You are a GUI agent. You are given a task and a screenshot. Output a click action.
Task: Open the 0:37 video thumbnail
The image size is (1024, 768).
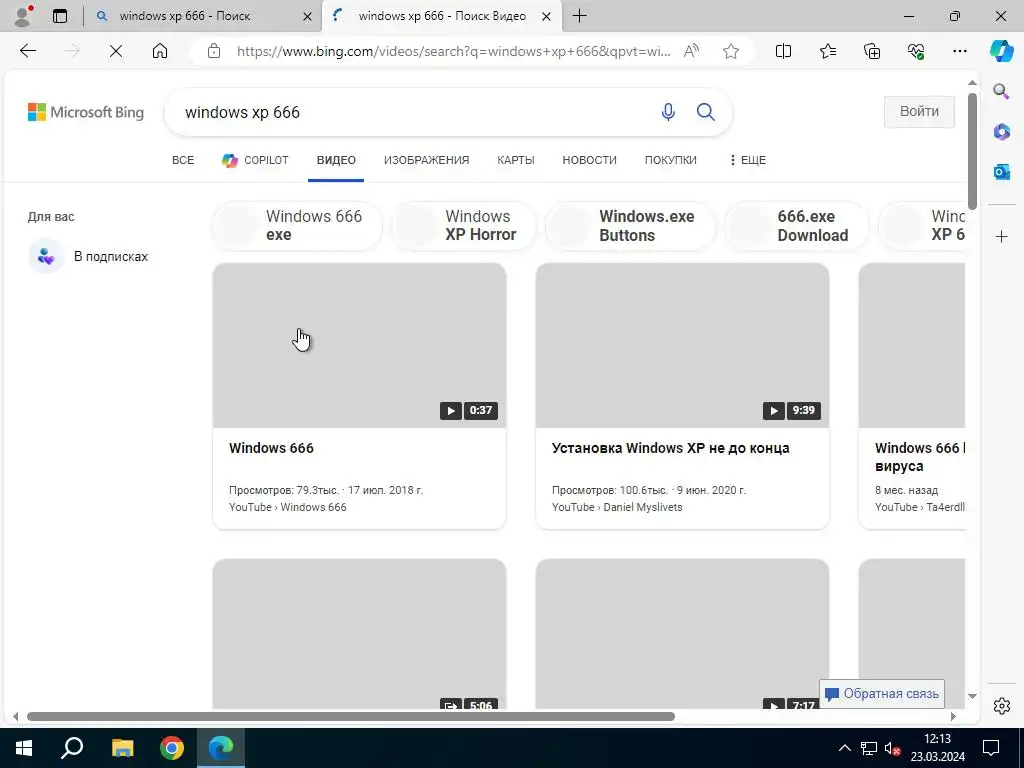(359, 345)
